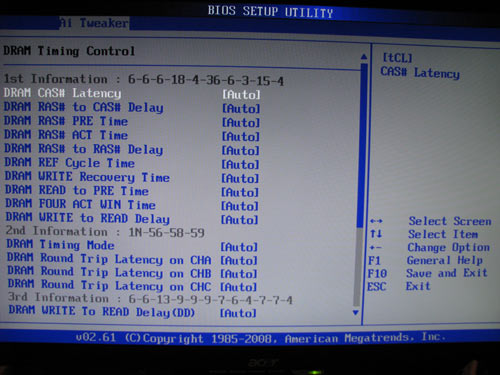Click F1 General Help entry
Viewport: 500px width, 375px height.
point(425,260)
